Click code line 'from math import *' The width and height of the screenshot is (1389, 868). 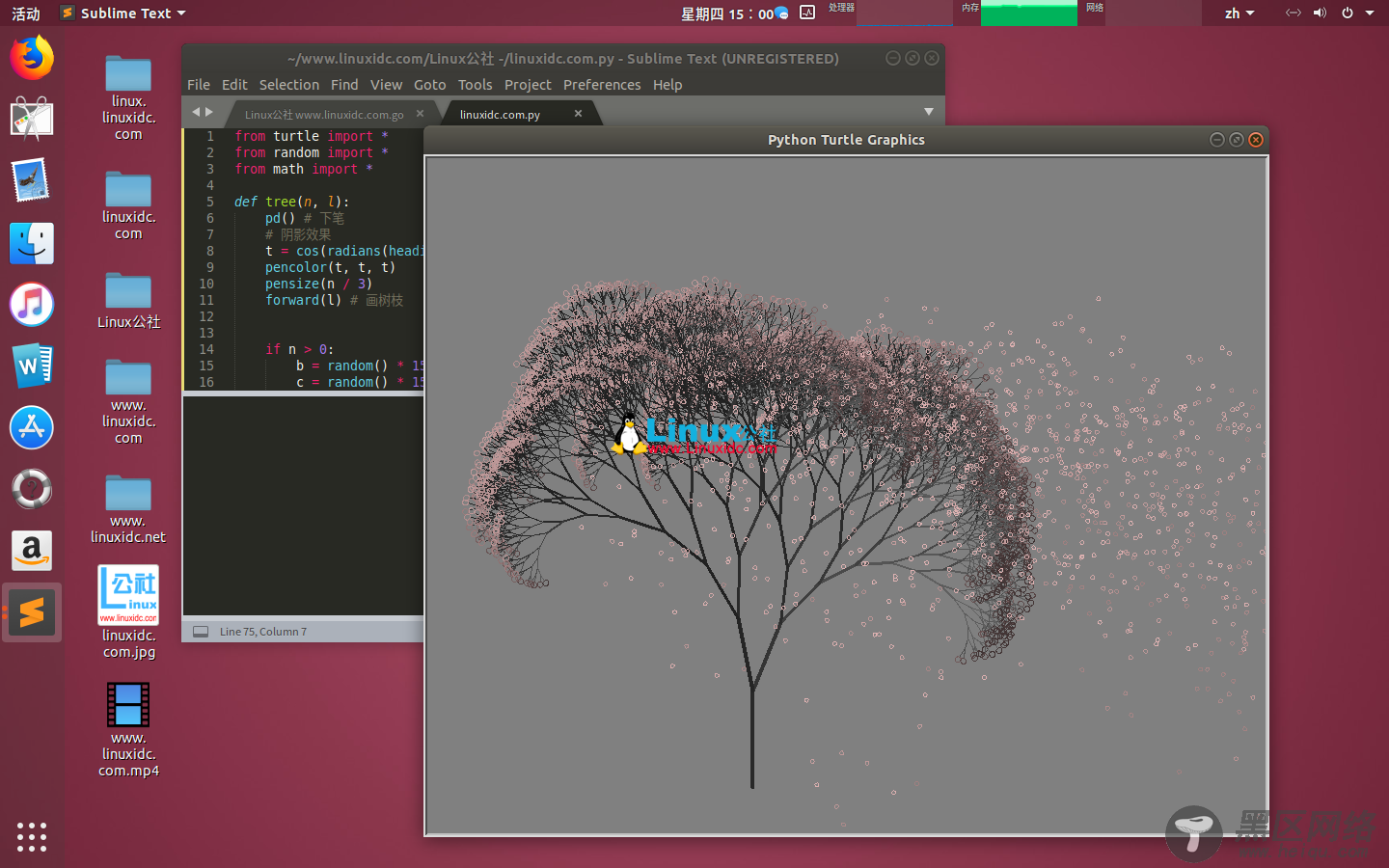pos(304,169)
